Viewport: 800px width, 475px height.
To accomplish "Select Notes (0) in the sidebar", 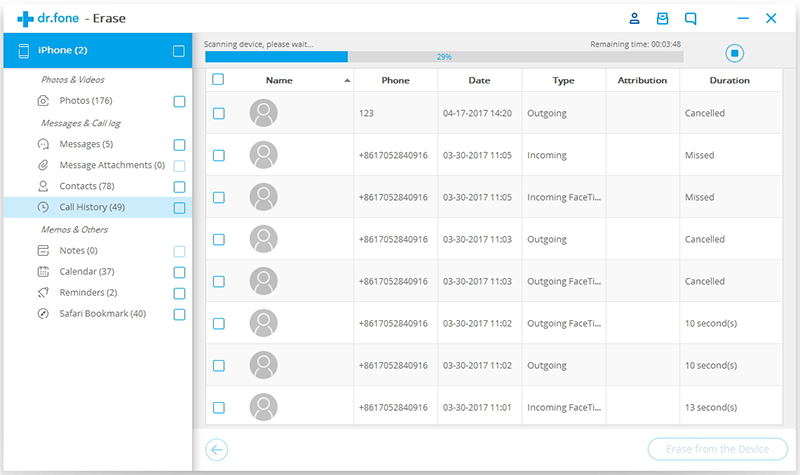I will [78, 251].
